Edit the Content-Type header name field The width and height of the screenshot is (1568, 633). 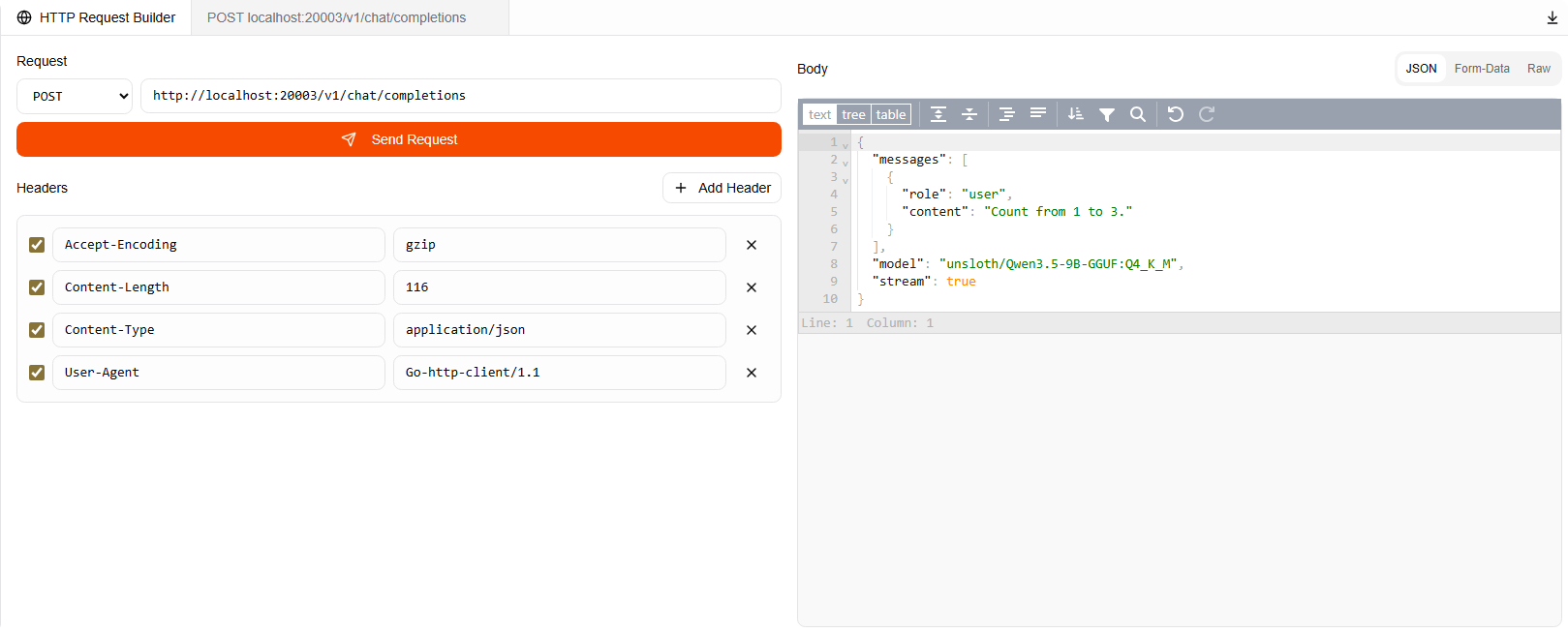point(219,330)
